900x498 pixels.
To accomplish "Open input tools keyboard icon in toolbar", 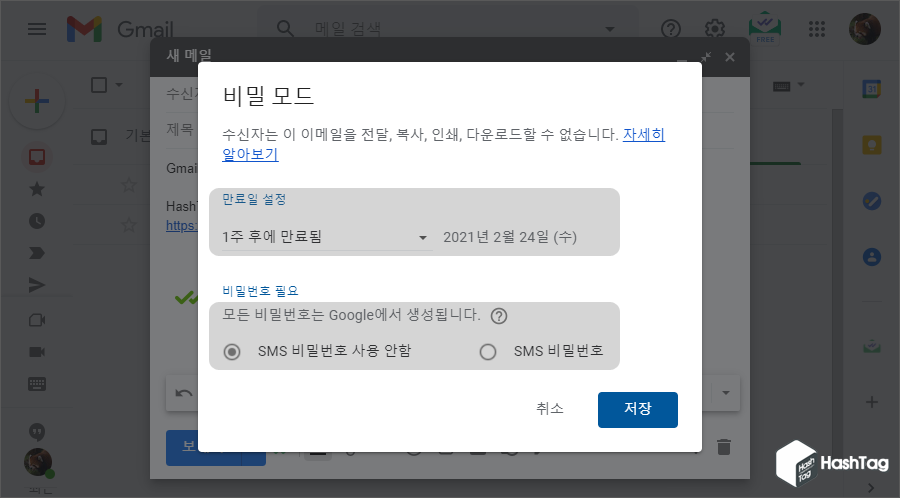I will [x=781, y=86].
